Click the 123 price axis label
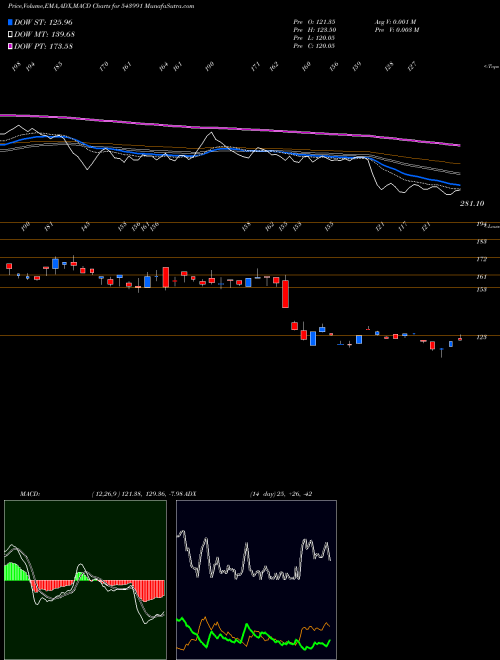 pos(481,337)
